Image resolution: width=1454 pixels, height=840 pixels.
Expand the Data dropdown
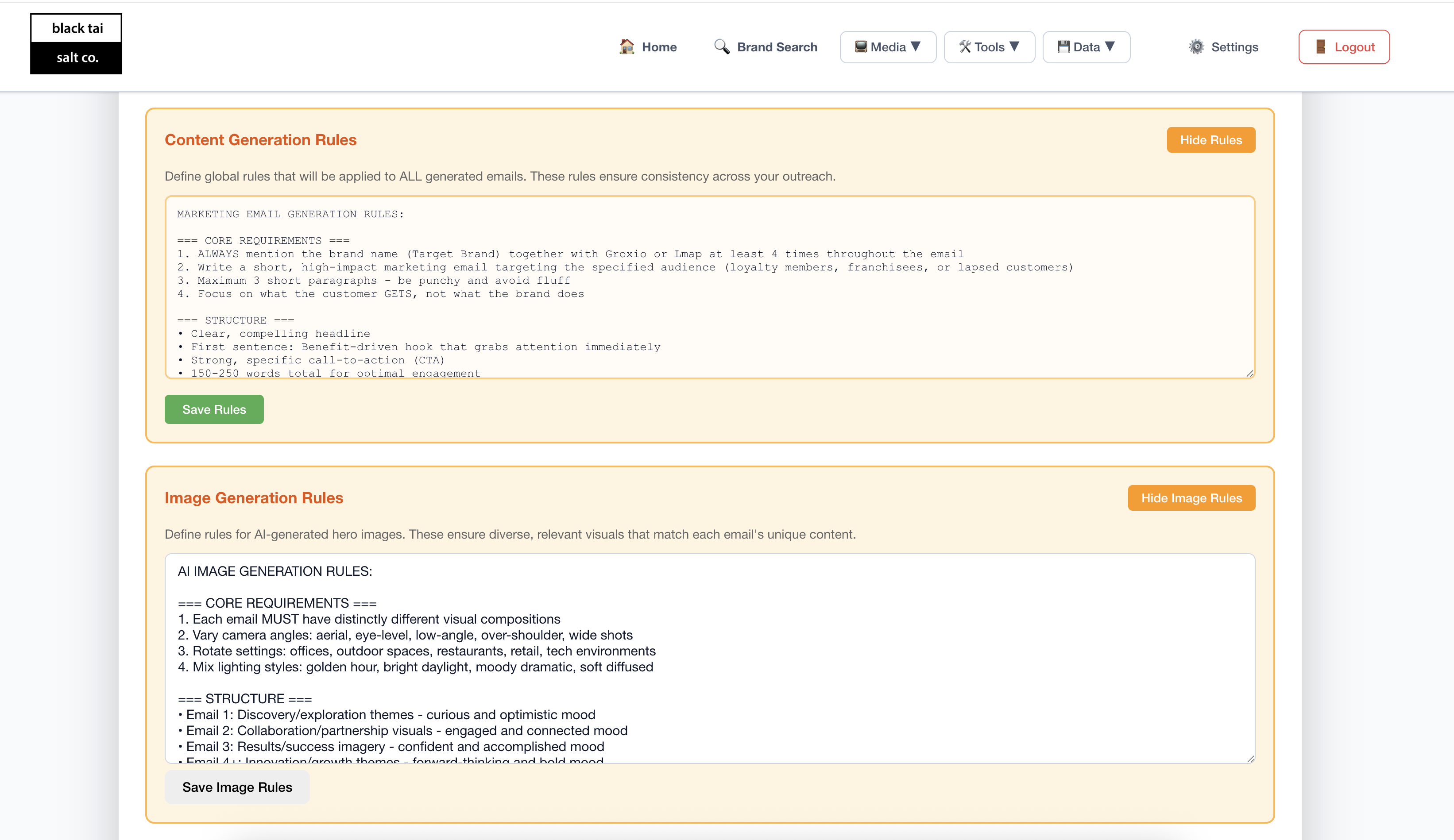click(1086, 47)
